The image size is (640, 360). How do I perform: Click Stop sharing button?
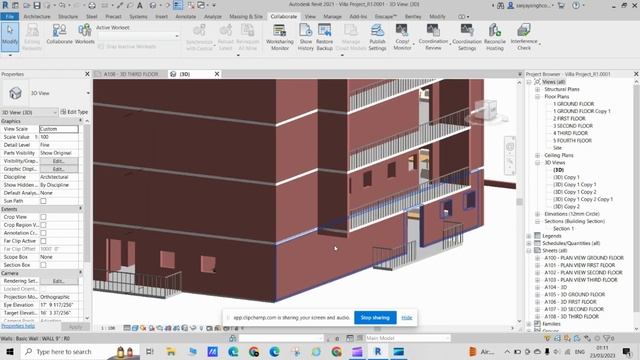[x=375, y=318]
